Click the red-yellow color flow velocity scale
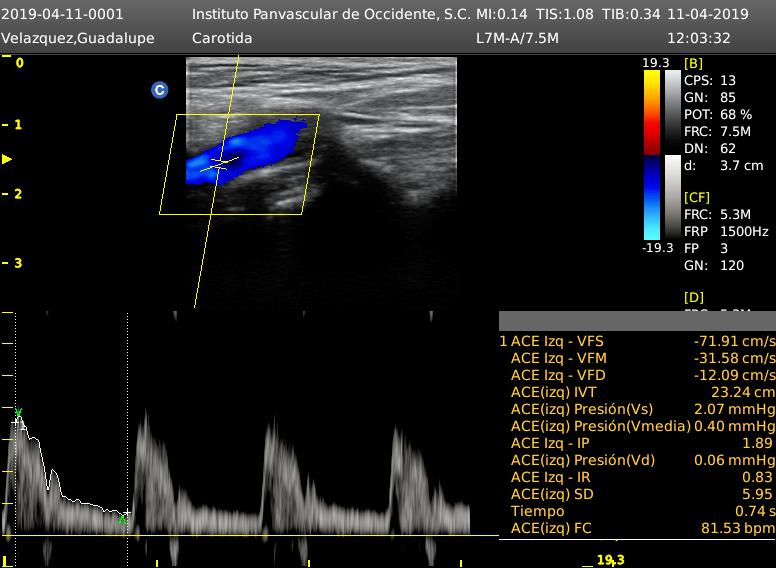 point(652,113)
